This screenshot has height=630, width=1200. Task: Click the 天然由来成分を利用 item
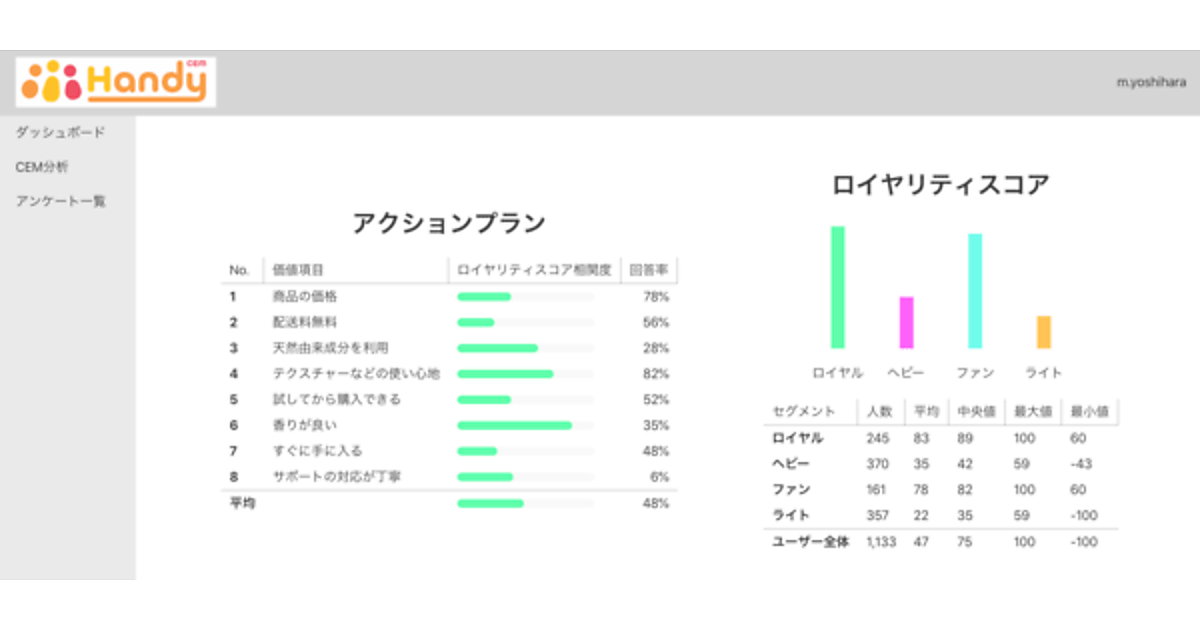pyautogui.click(x=330, y=348)
